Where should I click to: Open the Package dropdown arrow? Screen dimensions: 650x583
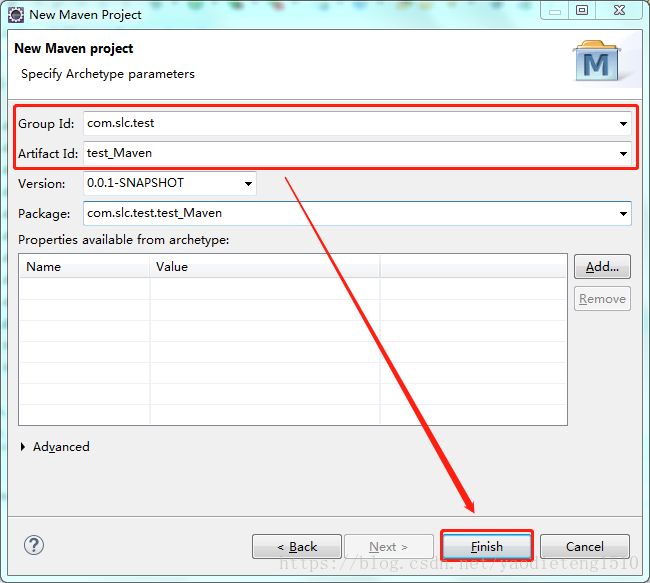(x=623, y=214)
